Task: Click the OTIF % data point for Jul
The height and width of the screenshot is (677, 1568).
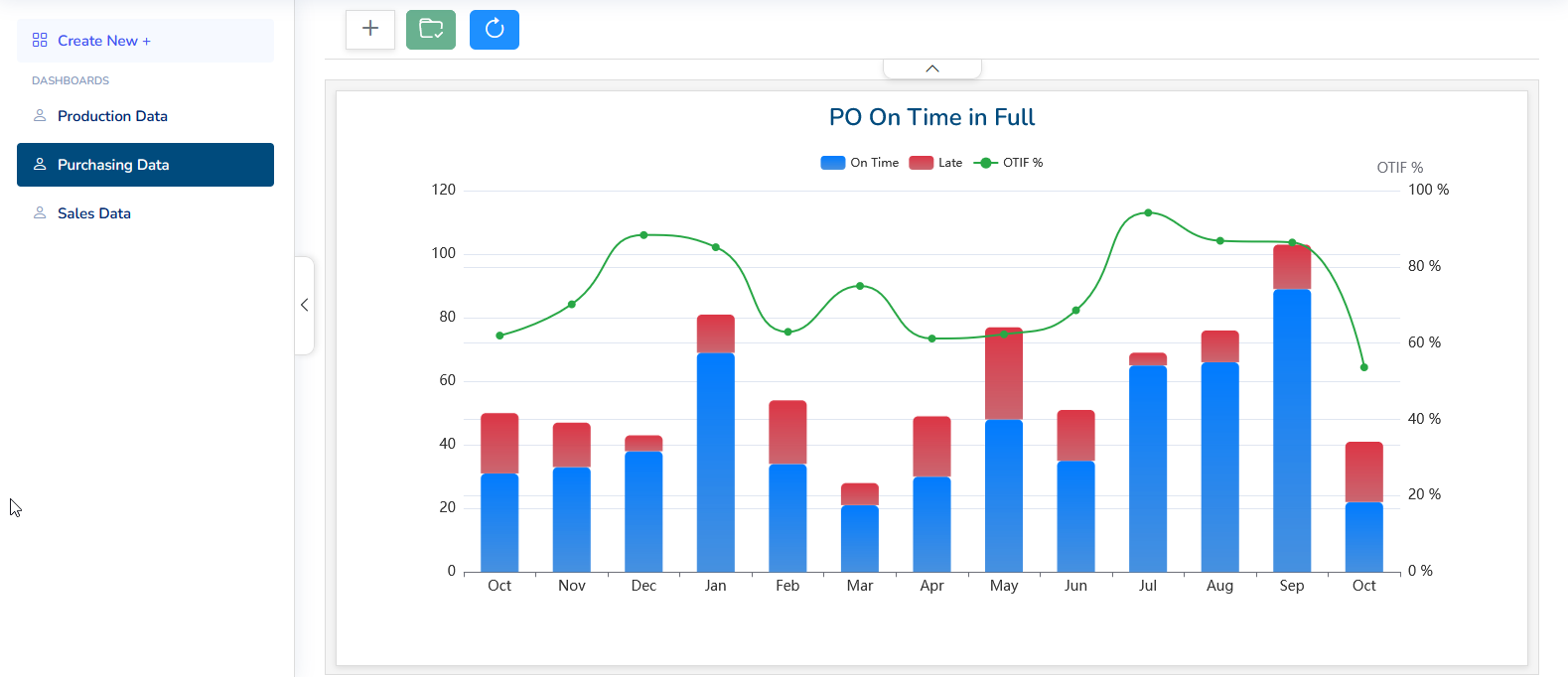Action: [1148, 212]
